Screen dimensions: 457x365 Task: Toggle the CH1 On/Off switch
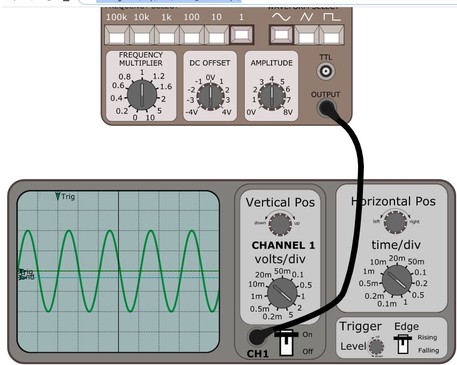point(286,342)
